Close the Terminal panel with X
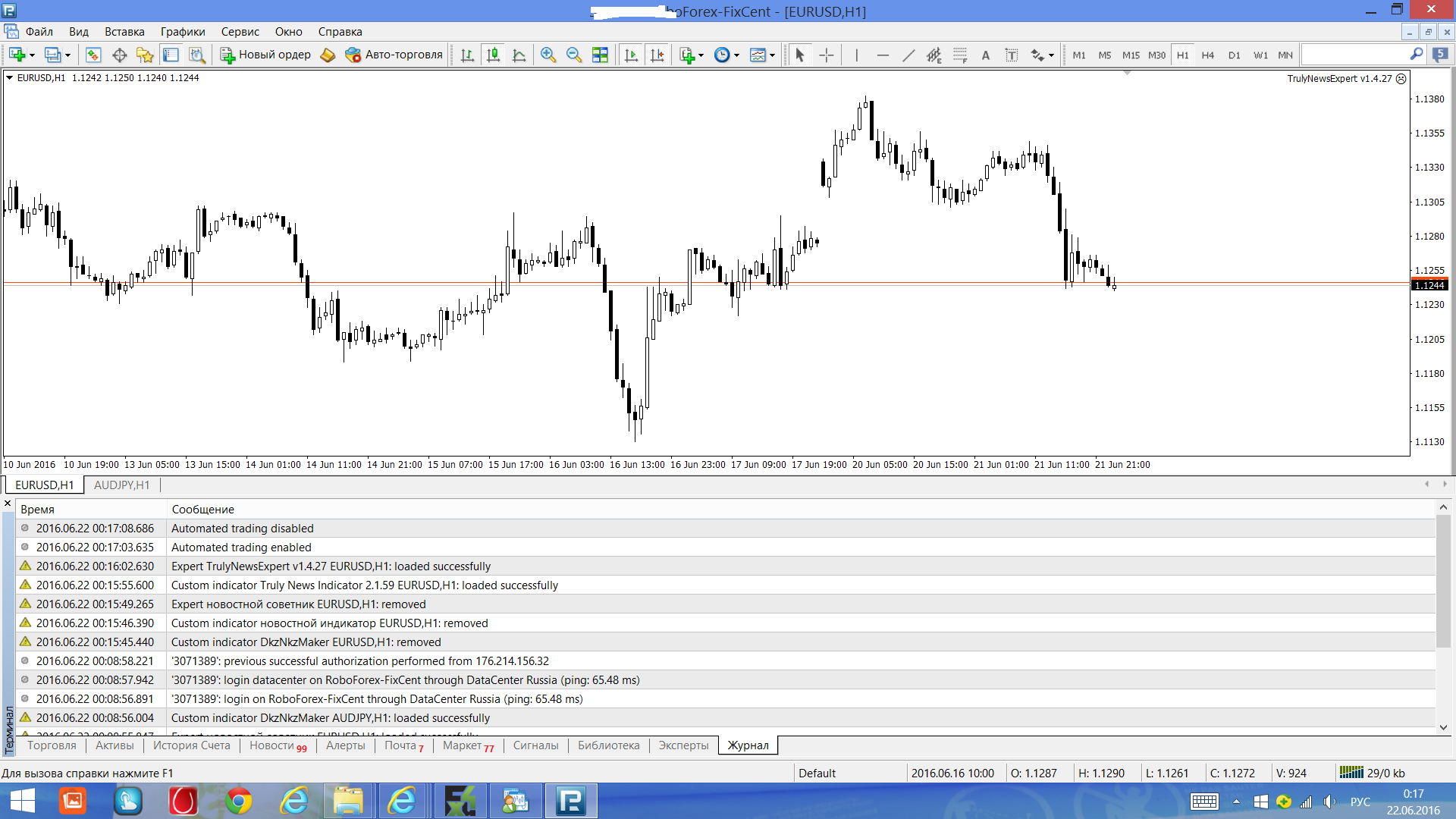 [8, 504]
